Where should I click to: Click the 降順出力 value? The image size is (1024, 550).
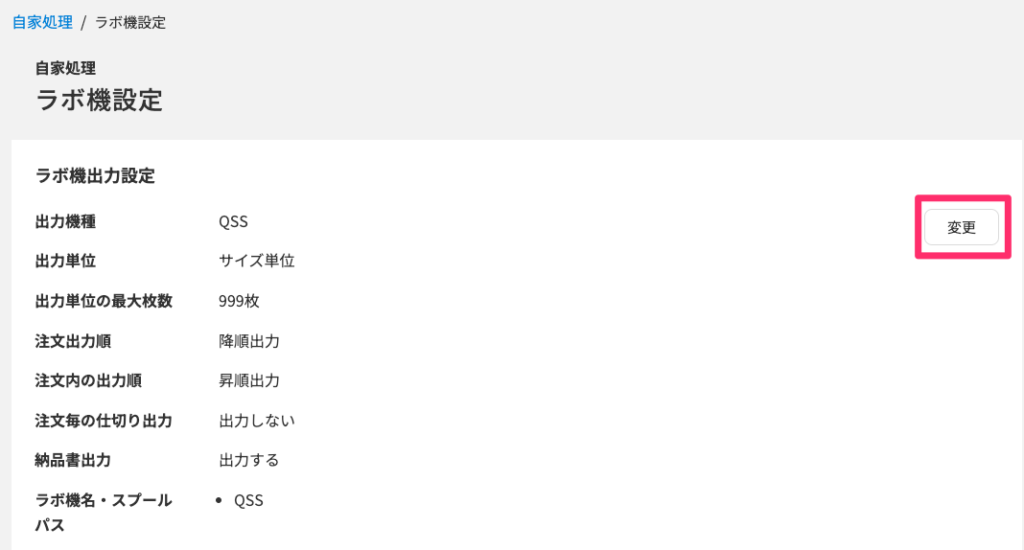pos(249,341)
